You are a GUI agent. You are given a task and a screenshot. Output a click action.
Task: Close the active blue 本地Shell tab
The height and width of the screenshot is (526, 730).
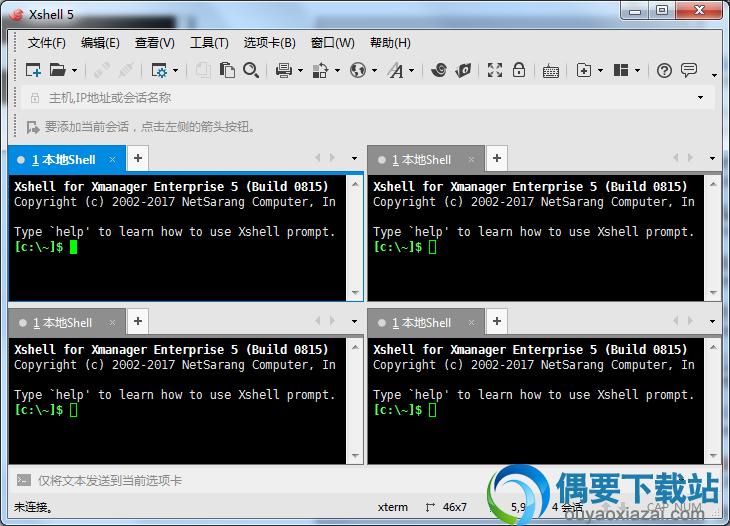point(112,160)
